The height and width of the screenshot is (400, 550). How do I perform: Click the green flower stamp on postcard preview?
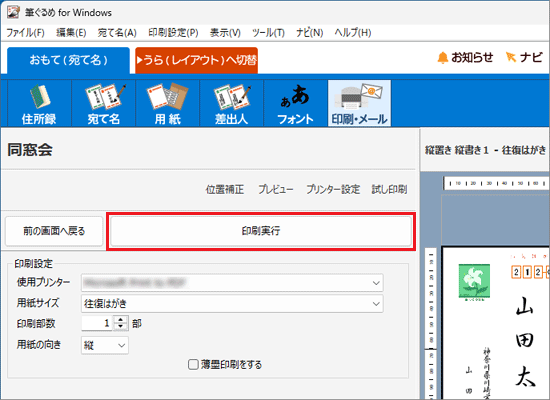[474, 282]
